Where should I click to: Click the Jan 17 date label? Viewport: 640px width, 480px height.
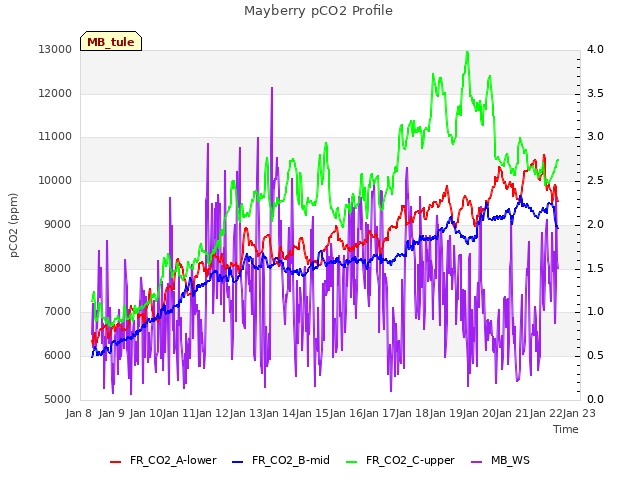point(379,413)
